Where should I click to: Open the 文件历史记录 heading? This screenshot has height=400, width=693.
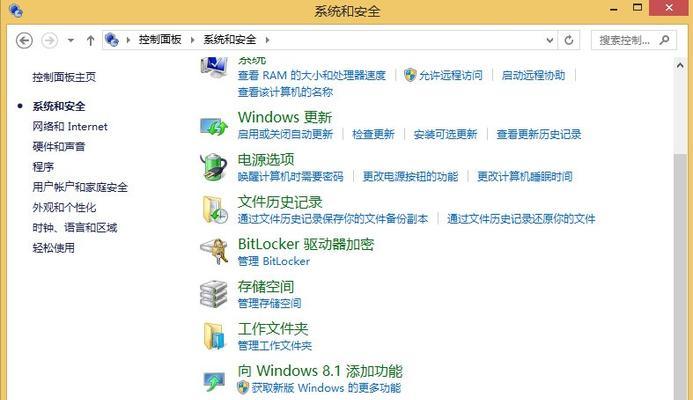click(280, 202)
